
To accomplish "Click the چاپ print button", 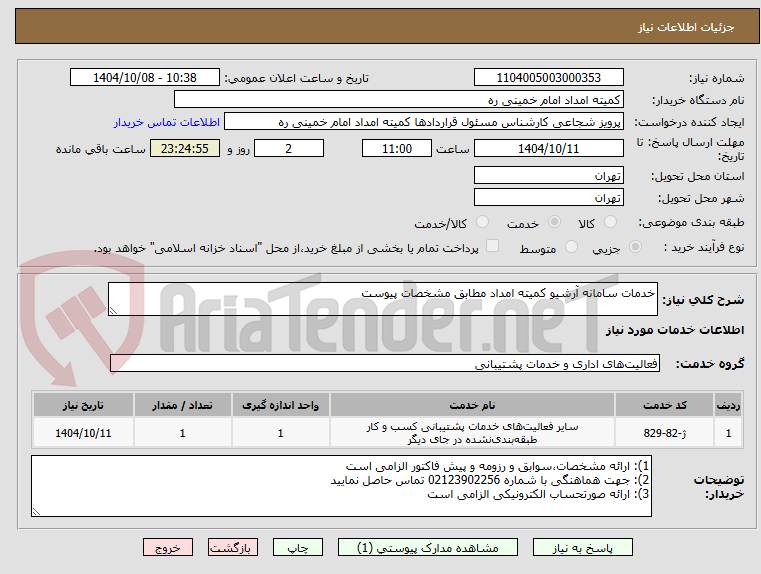I will click(298, 547).
